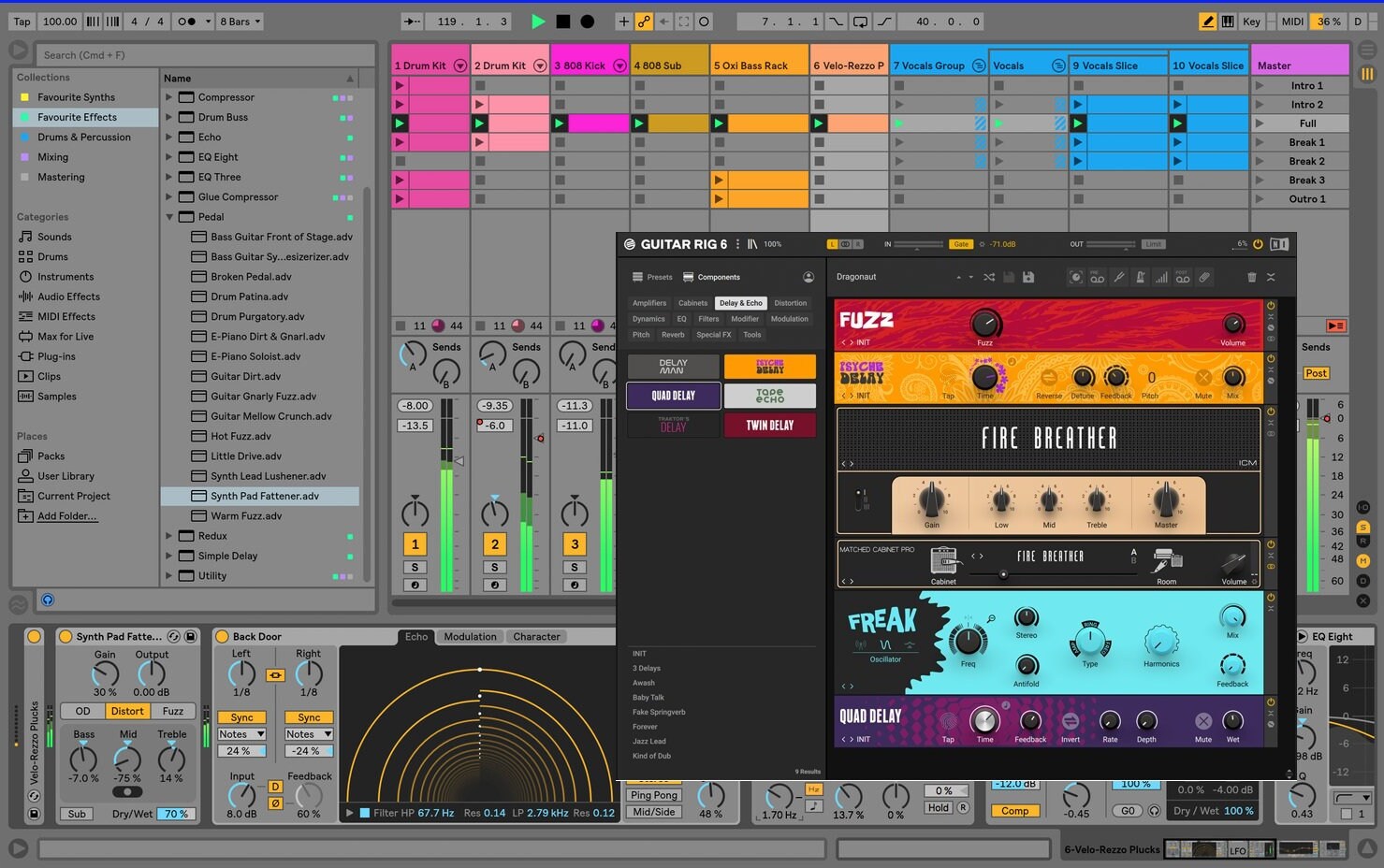Click the Cabinet icon in Matched Cabinet Pro
Image resolution: width=1384 pixels, height=868 pixels.
tap(943, 560)
